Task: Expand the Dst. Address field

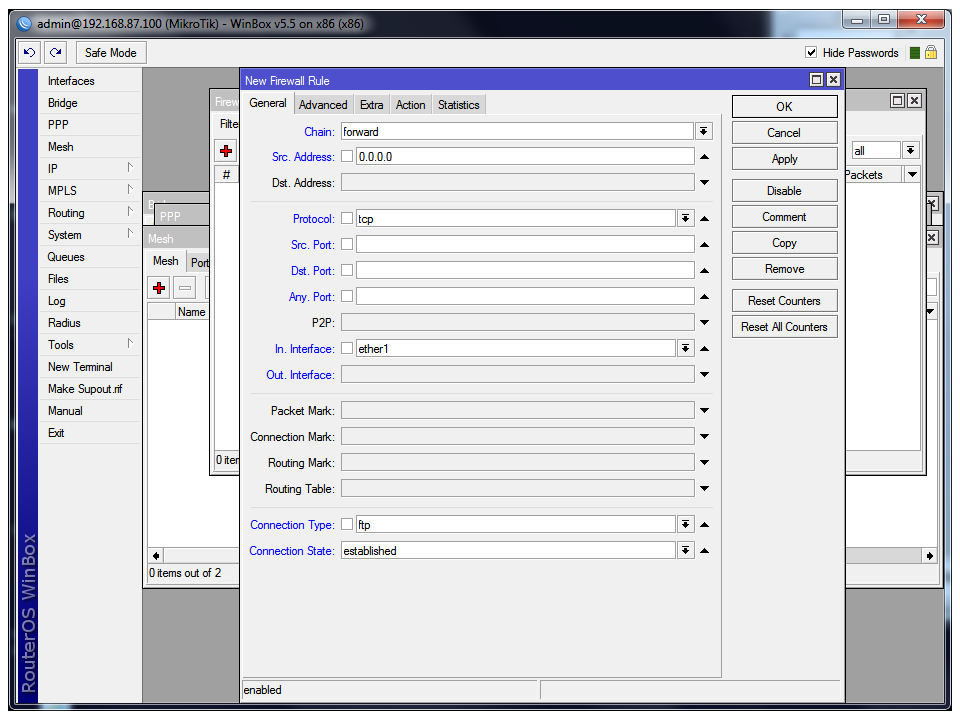Action: point(704,183)
